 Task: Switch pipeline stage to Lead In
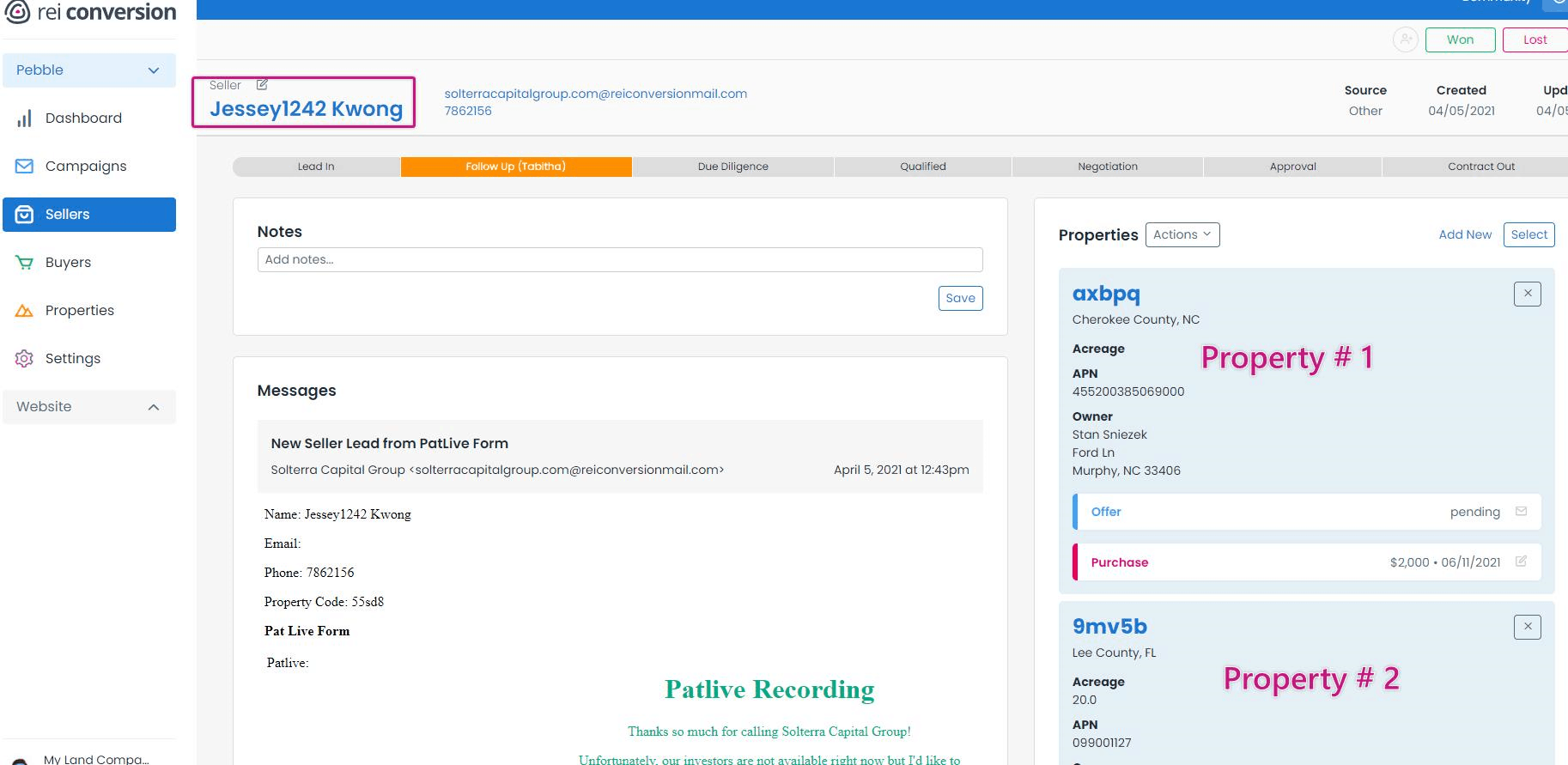pyautogui.click(x=316, y=167)
